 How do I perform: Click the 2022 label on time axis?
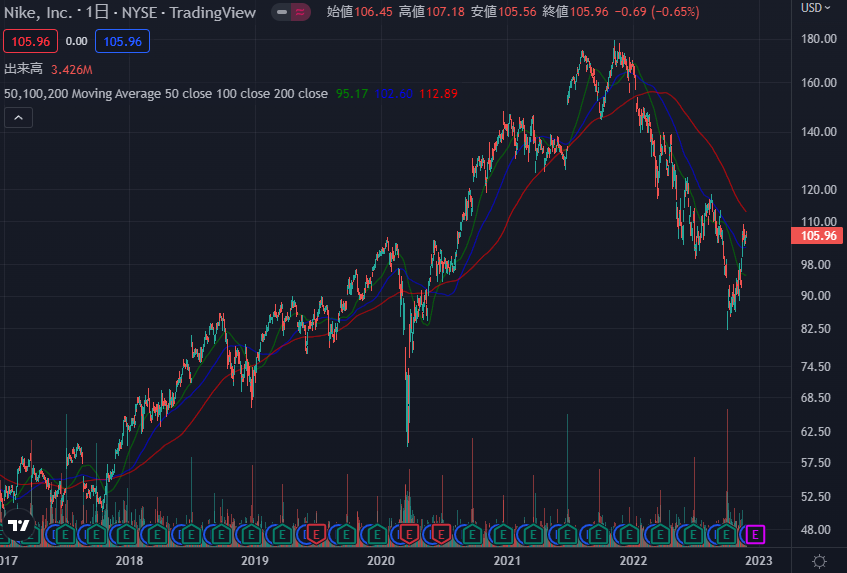(633, 561)
